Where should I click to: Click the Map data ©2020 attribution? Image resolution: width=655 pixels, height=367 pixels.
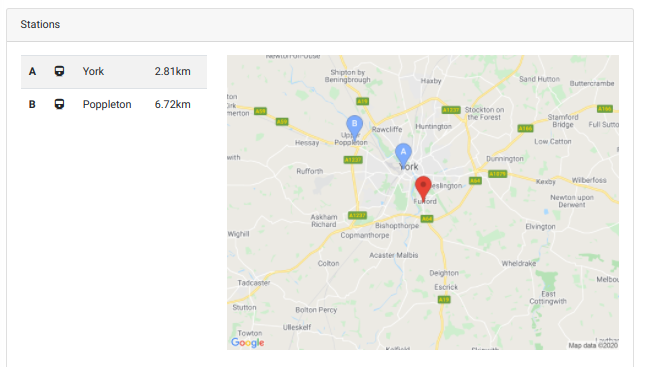[593, 345]
